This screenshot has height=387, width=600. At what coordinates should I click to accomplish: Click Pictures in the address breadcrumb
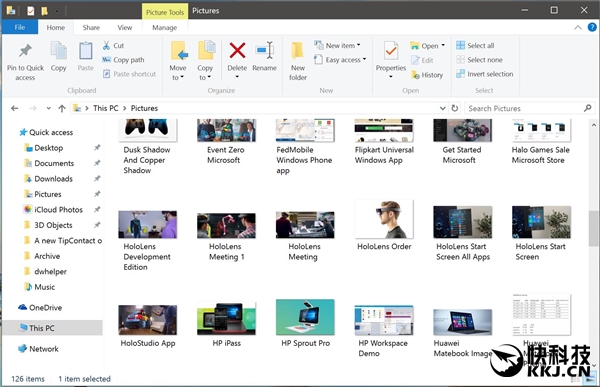(x=144, y=108)
